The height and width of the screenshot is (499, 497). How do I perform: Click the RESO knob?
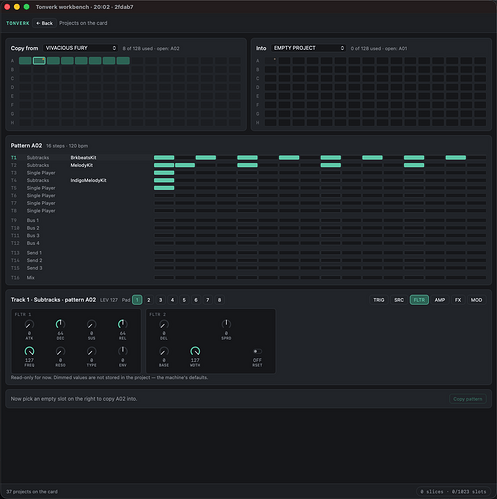click(60, 351)
